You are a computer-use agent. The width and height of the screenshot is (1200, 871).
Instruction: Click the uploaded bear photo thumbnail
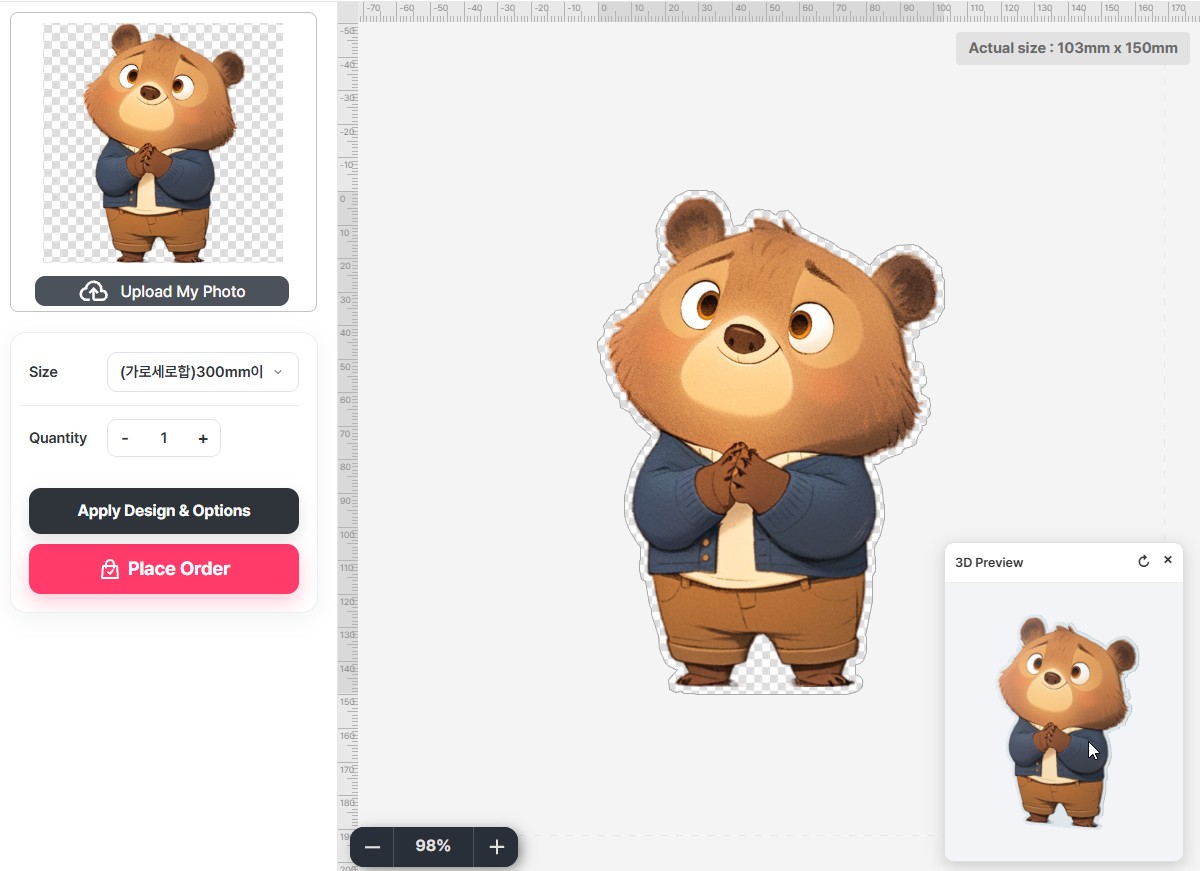(163, 143)
